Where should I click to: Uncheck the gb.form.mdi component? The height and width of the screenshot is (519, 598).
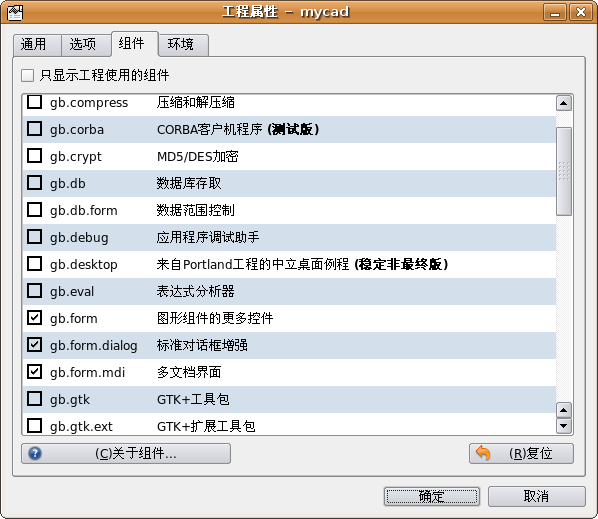click(x=35, y=371)
